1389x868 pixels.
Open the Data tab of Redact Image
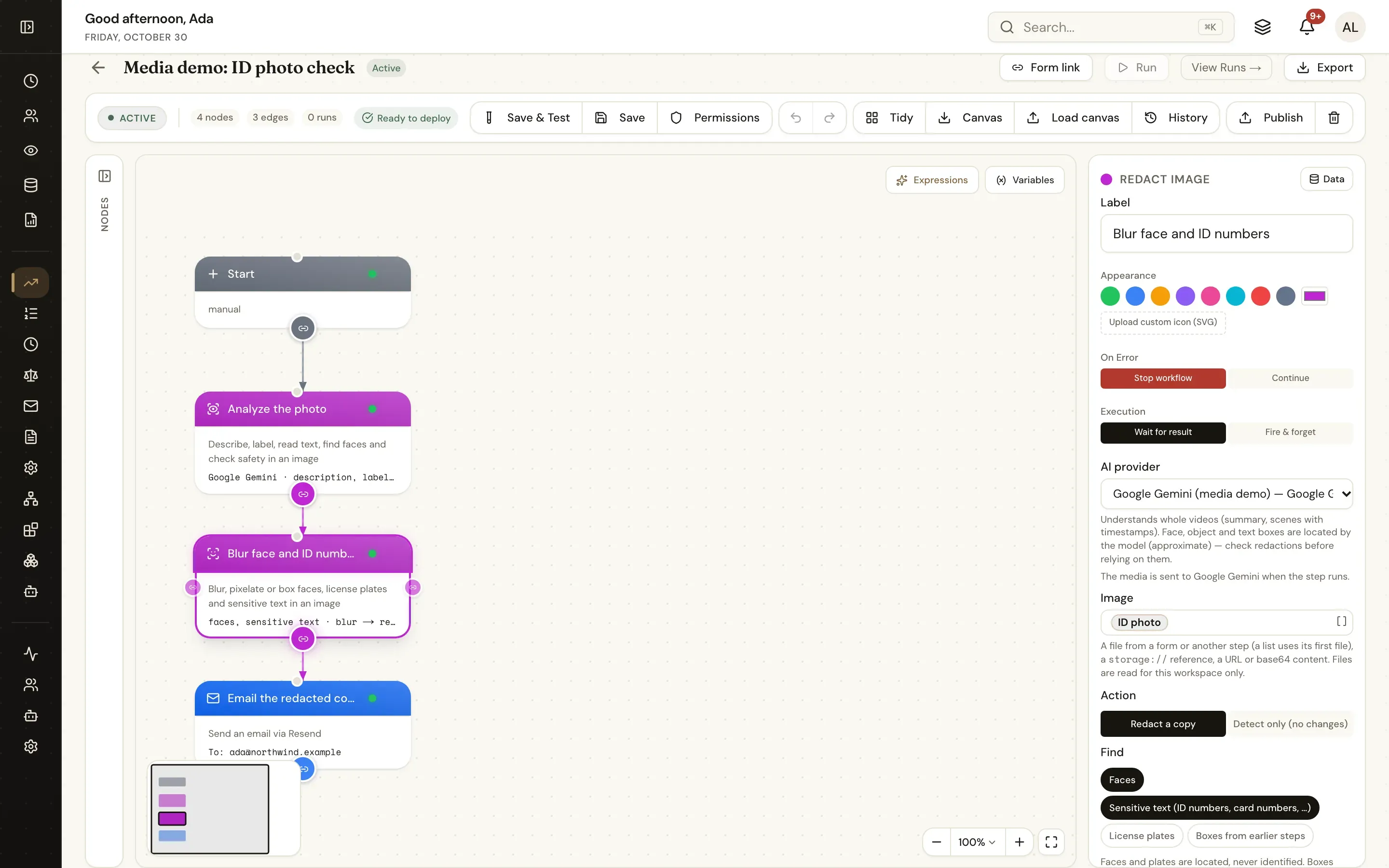(x=1326, y=179)
